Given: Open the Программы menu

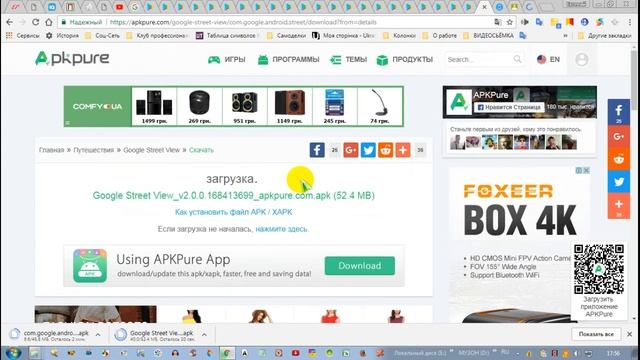Looking at the screenshot, I should coord(288,60).
